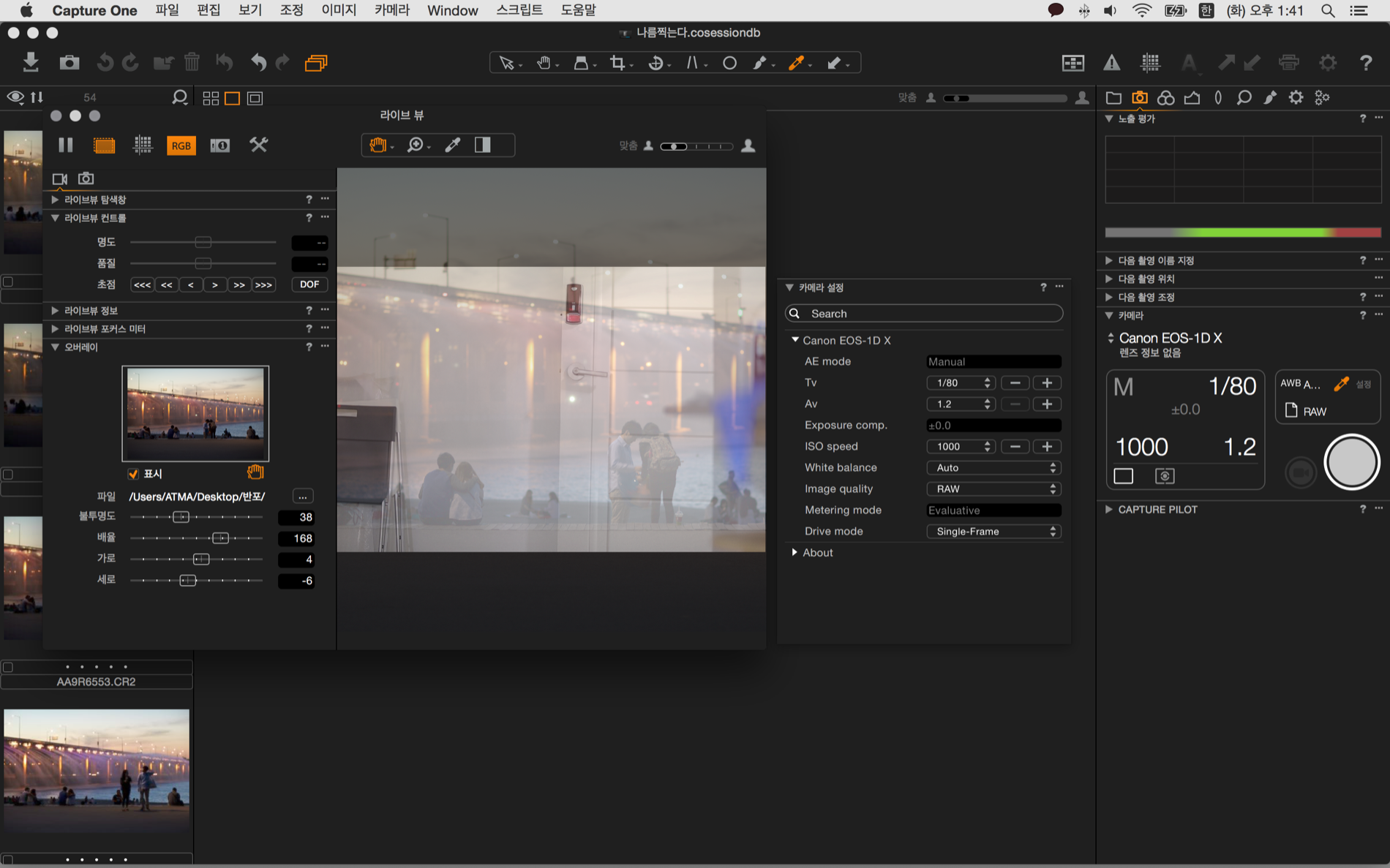This screenshot has width=1390, height=868.
Task: Click the large round shutter button
Action: tap(1350, 462)
